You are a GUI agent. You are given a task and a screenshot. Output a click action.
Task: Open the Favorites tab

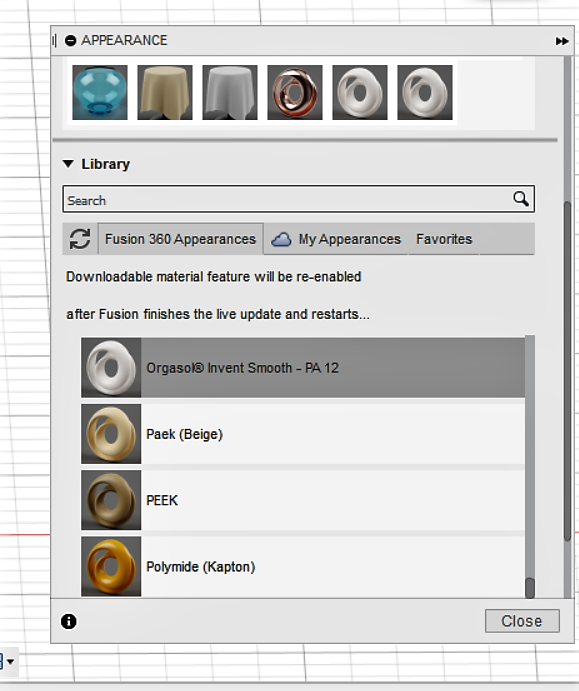[x=444, y=239]
